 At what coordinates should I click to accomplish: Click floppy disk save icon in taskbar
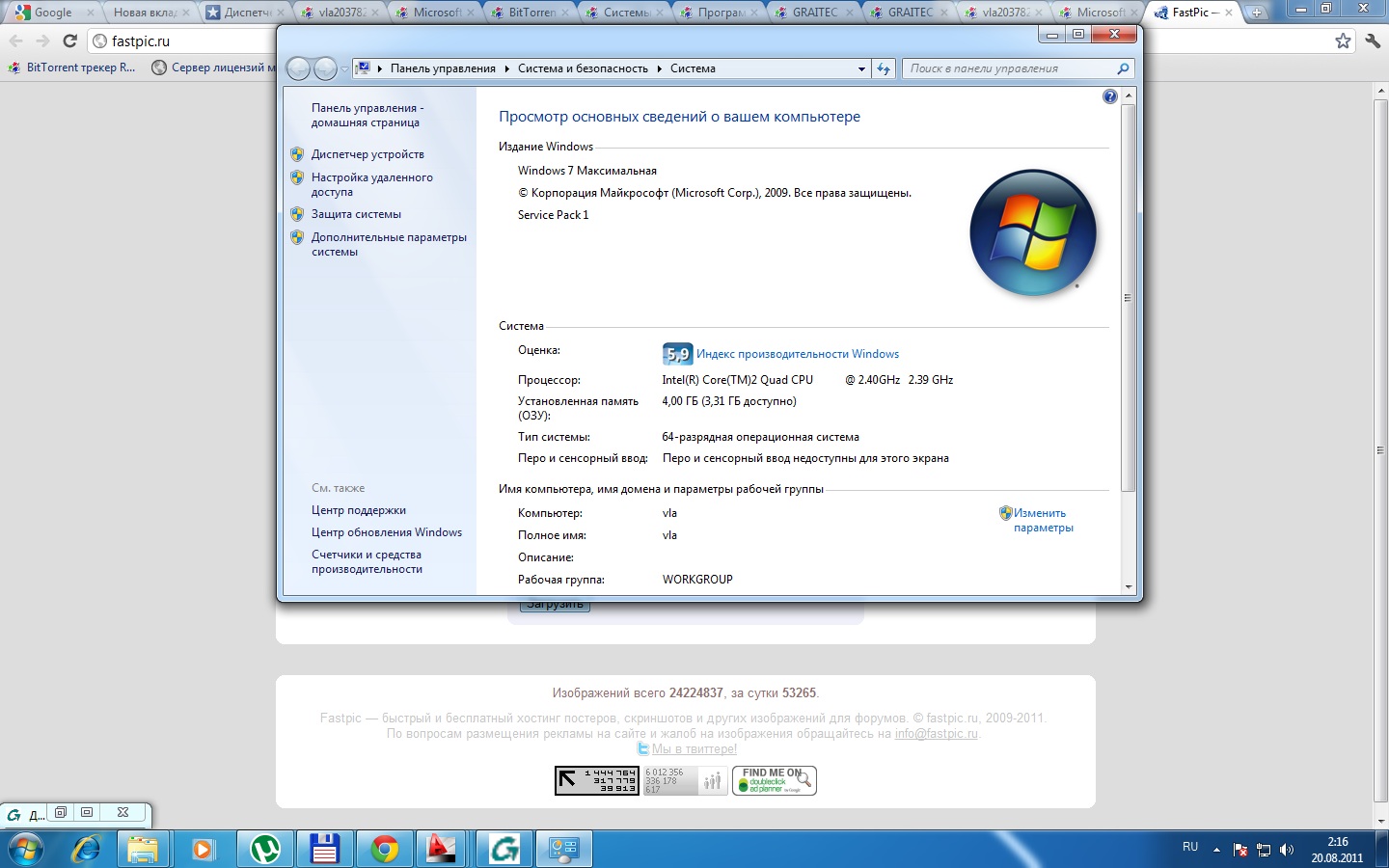tap(324, 849)
